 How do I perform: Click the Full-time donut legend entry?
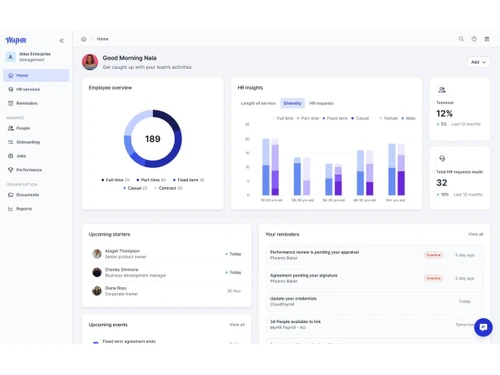click(x=115, y=180)
